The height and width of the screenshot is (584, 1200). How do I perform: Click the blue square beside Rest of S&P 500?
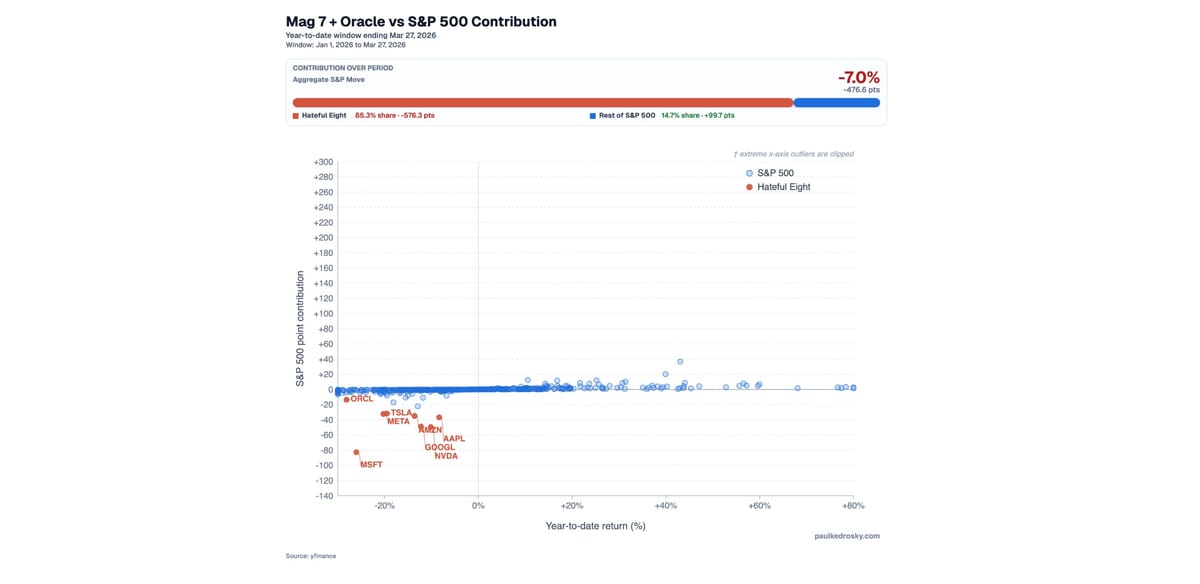pos(592,116)
